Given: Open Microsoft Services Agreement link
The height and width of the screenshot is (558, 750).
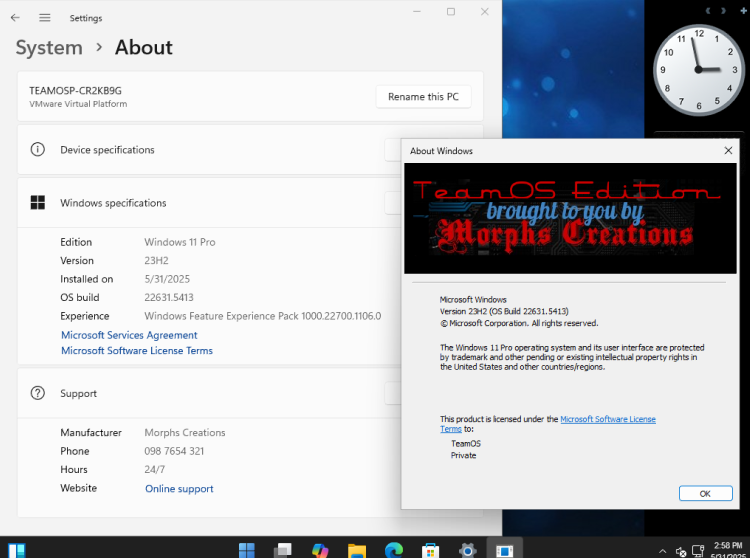Looking at the screenshot, I should coord(129,335).
